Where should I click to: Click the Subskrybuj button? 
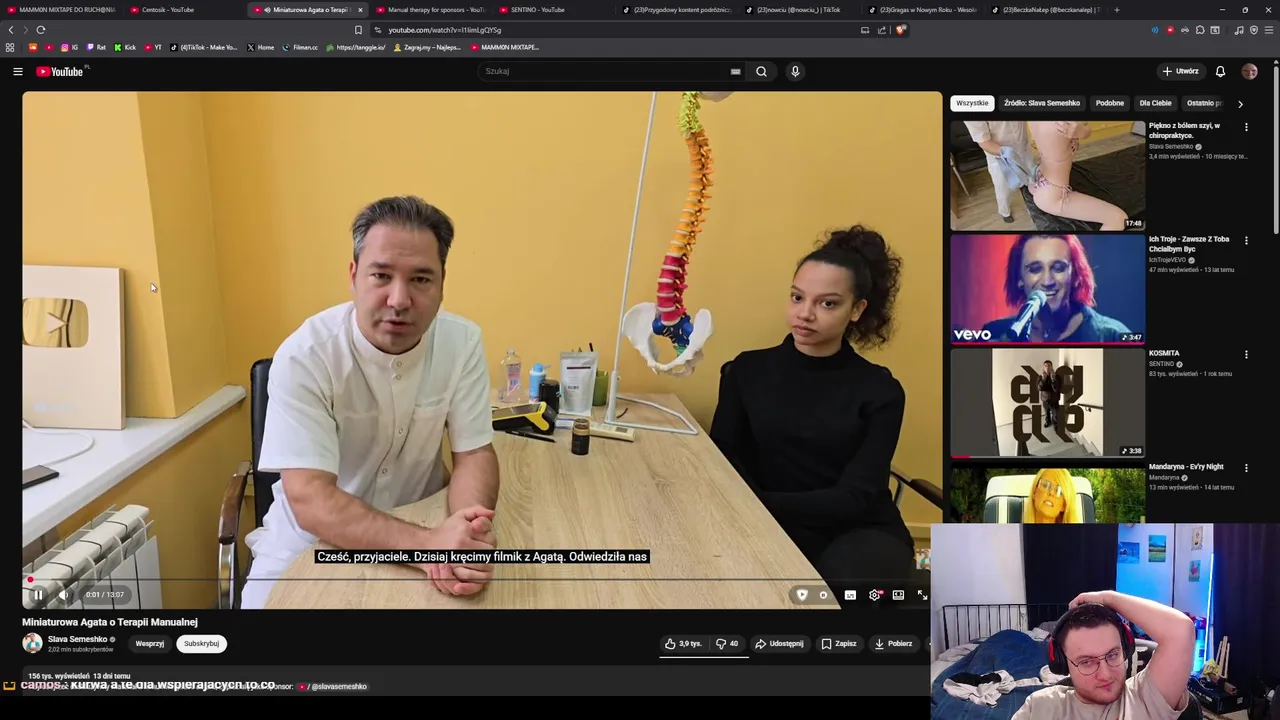[x=201, y=644]
